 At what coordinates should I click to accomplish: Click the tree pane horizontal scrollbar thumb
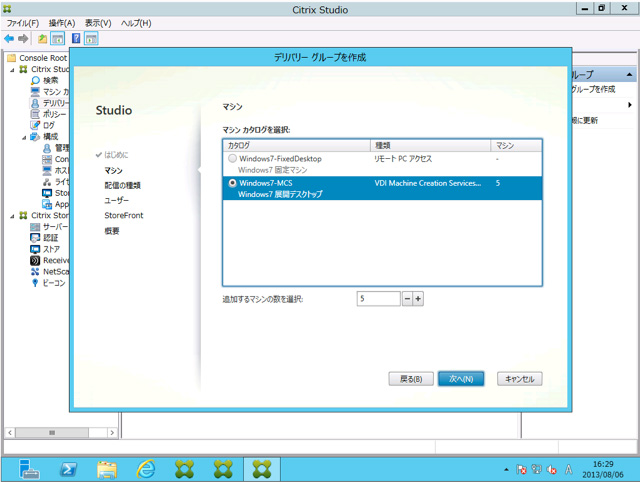[x=52, y=432]
